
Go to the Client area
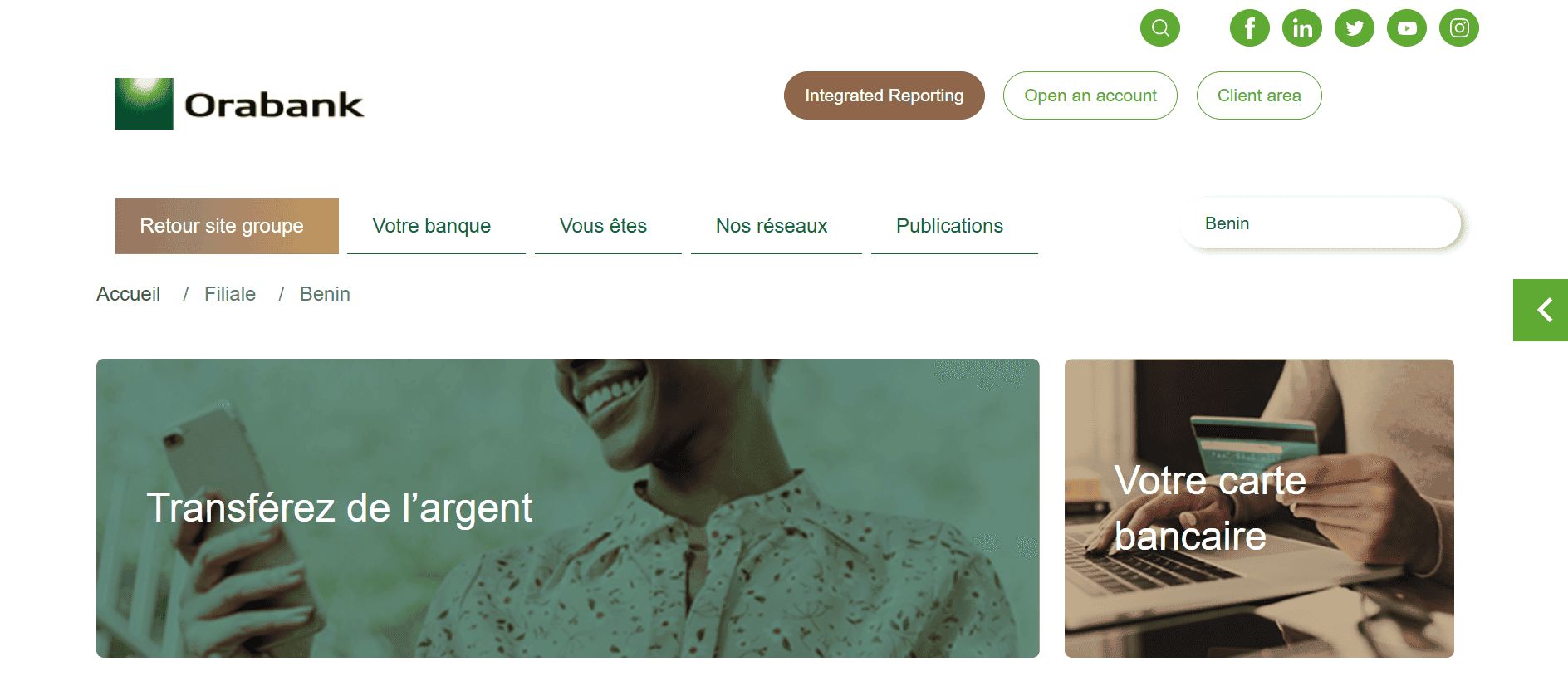pyautogui.click(x=1259, y=96)
